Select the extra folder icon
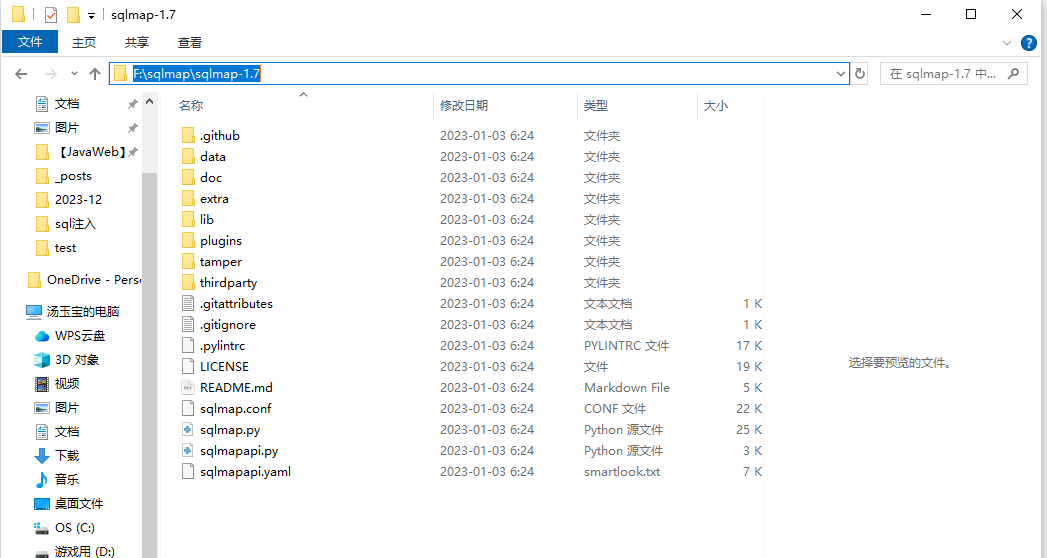The height and width of the screenshot is (558, 1047). coord(188,199)
